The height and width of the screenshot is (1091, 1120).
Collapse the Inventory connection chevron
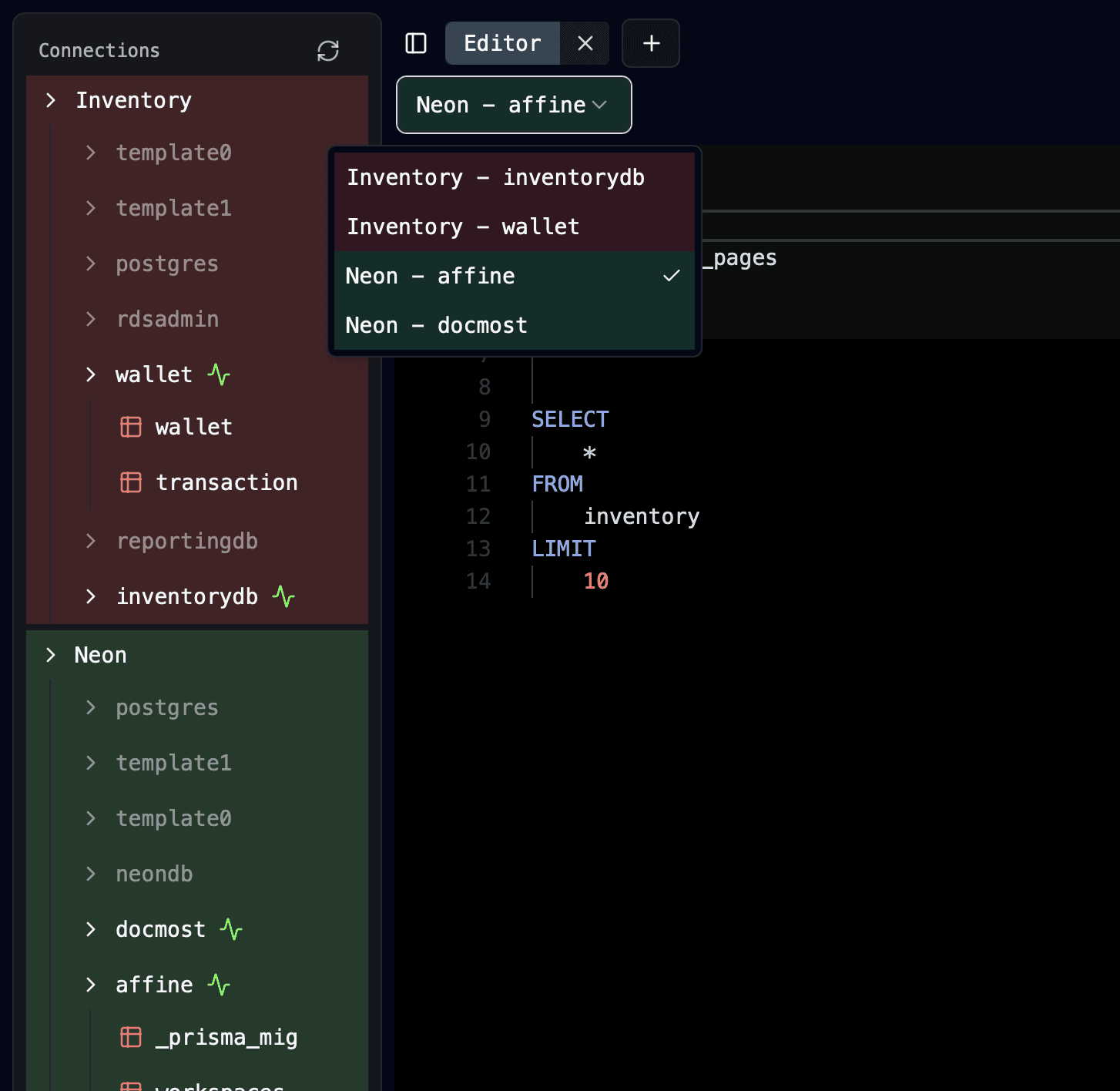point(51,100)
